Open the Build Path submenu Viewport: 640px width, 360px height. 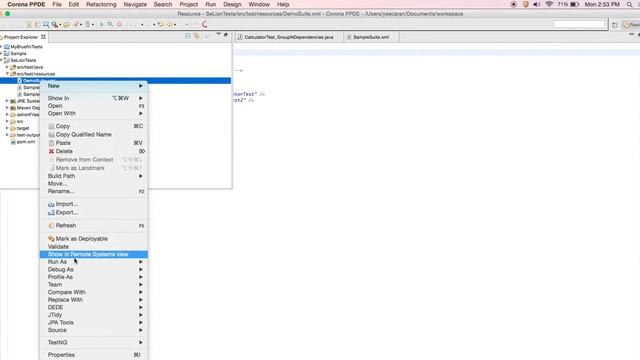[94, 176]
